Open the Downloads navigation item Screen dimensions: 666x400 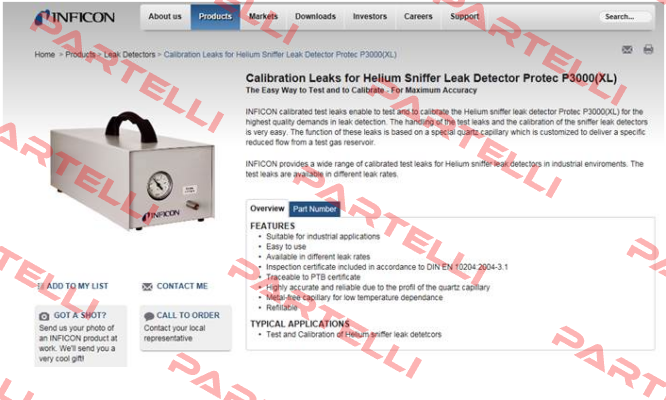316,17
